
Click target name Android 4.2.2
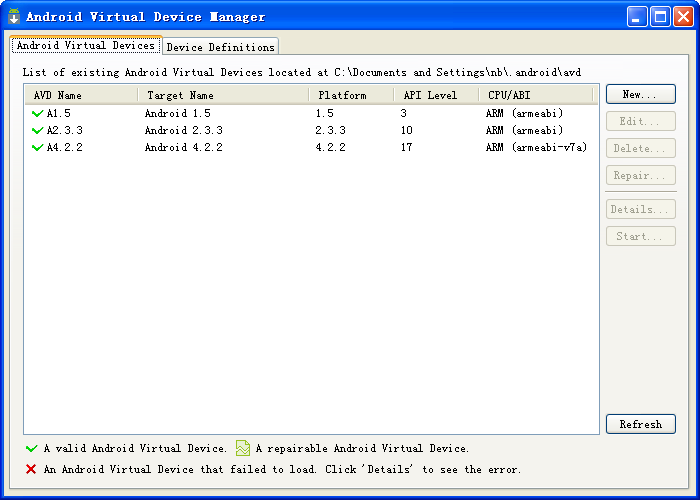click(x=183, y=147)
